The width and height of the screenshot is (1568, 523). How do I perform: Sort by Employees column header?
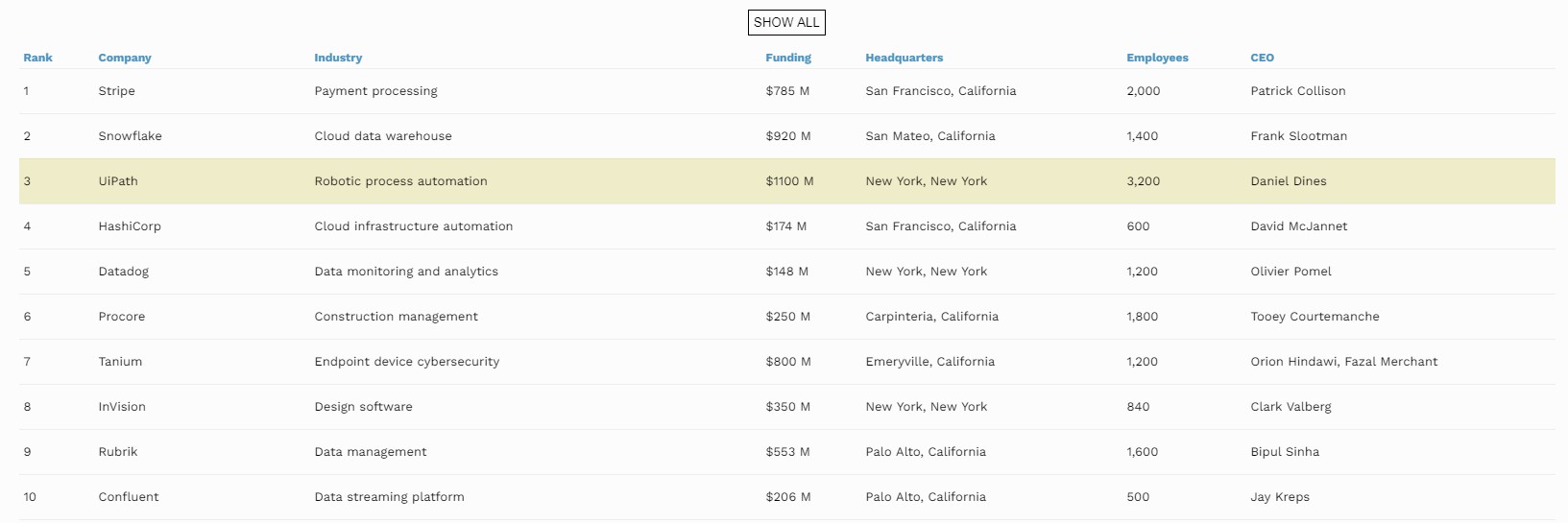(1157, 58)
